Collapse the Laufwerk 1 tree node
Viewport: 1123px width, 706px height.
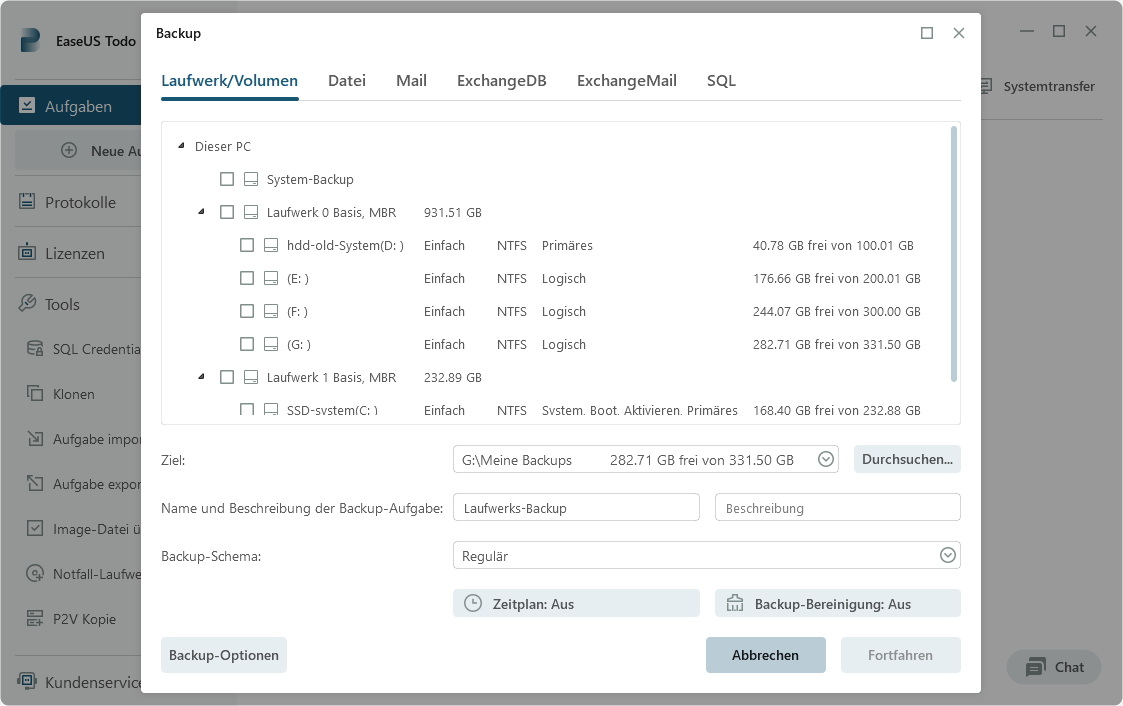pos(201,376)
